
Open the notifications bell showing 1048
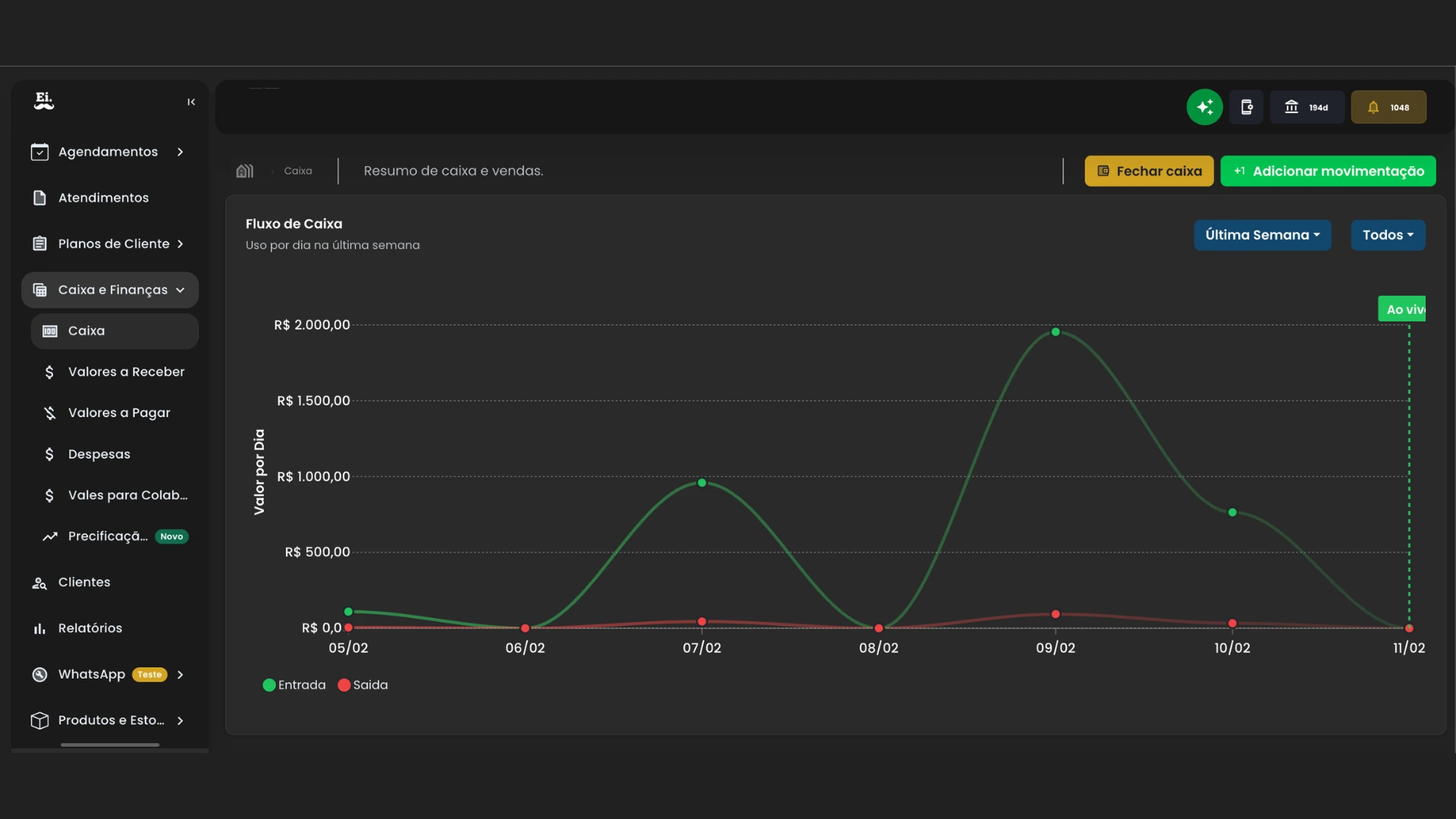click(1388, 107)
